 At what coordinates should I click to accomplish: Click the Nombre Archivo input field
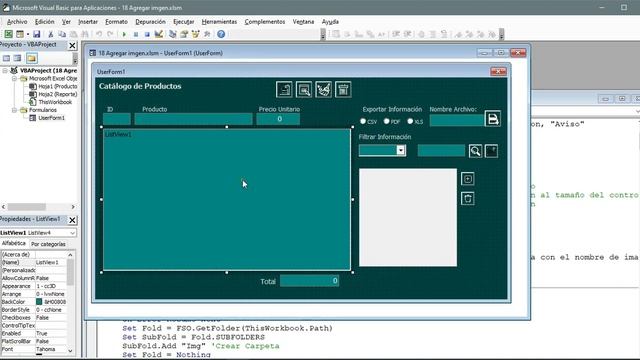[457, 120]
